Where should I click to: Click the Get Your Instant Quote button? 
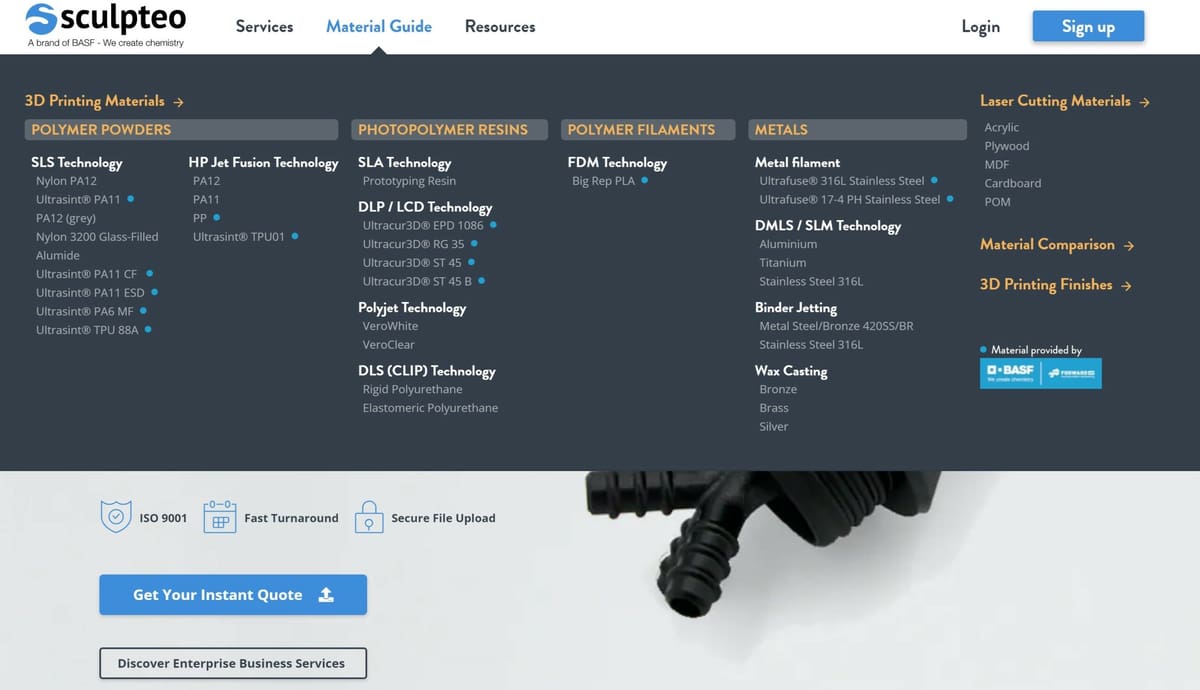coord(233,595)
